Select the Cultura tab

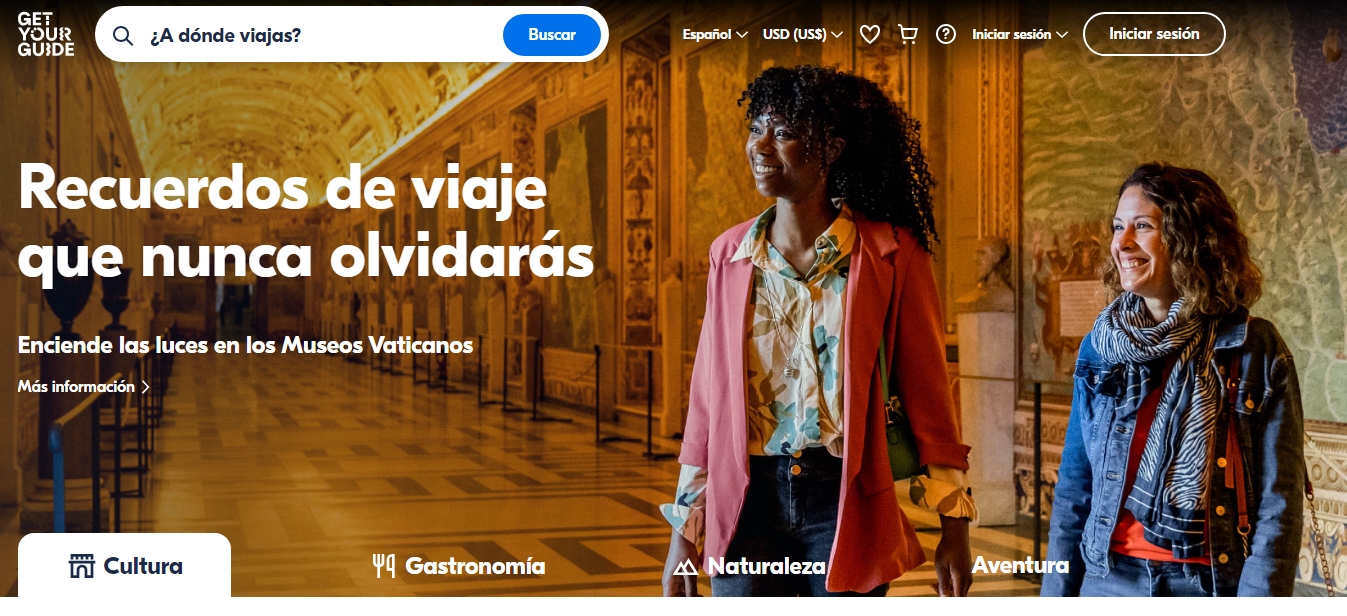click(124, 566)
